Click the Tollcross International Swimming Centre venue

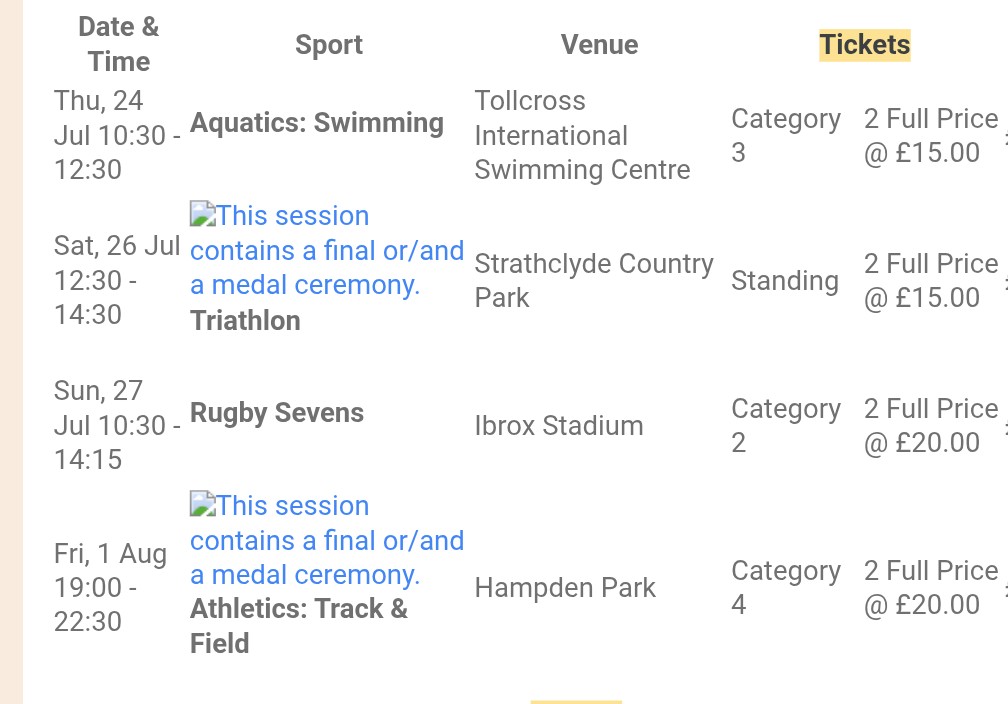[x=582, y=135]
